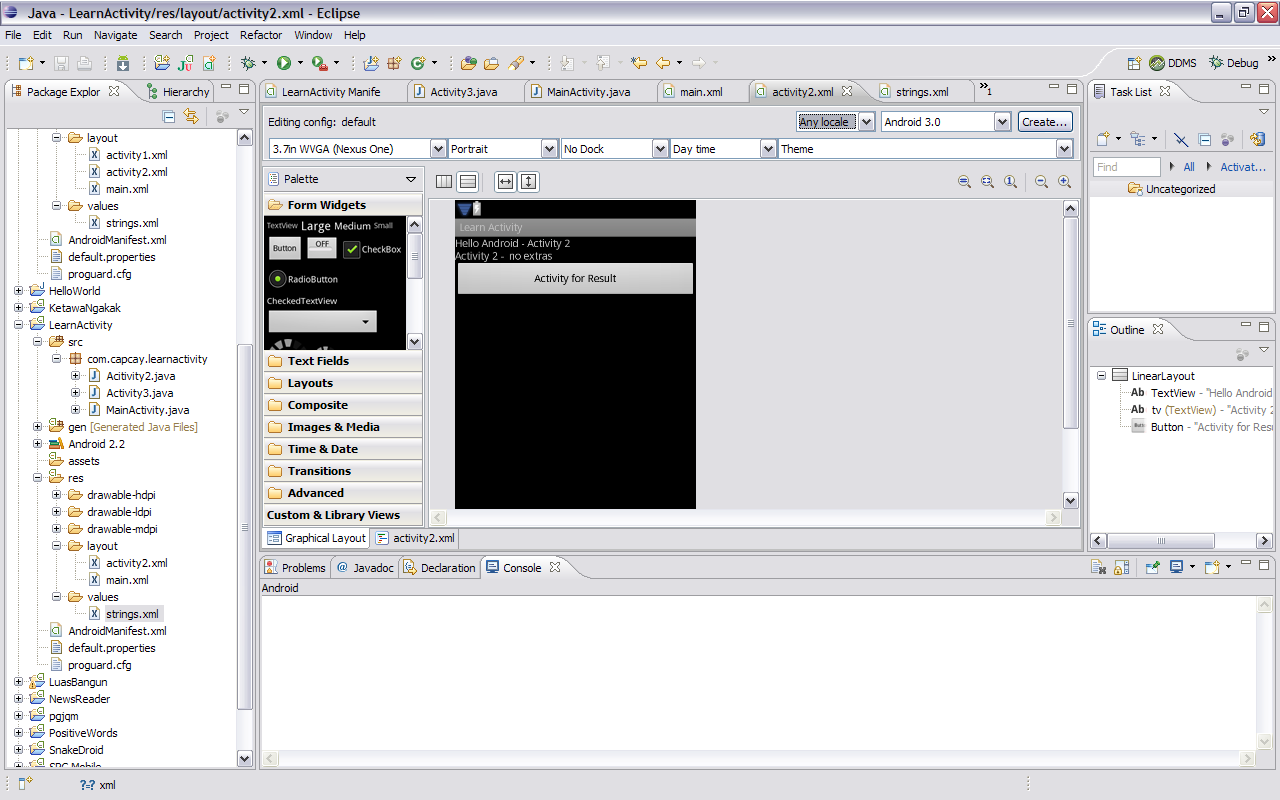Expand the Text Fields palette section
The height and width of the screenshot is (800, 1280).
(343, 361)
